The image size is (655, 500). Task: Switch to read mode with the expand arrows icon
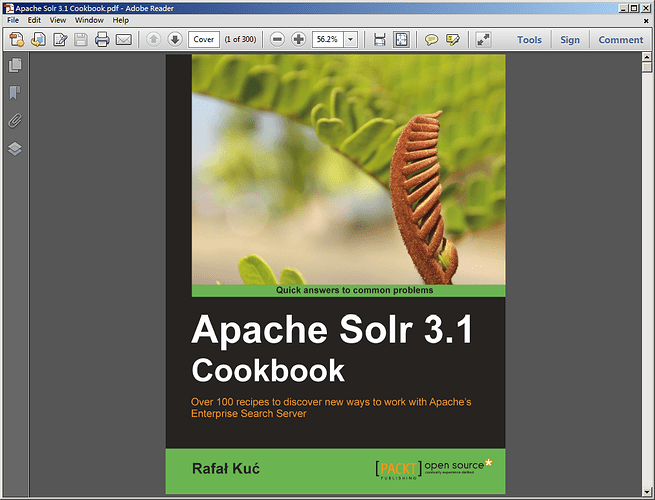(483, 40)
